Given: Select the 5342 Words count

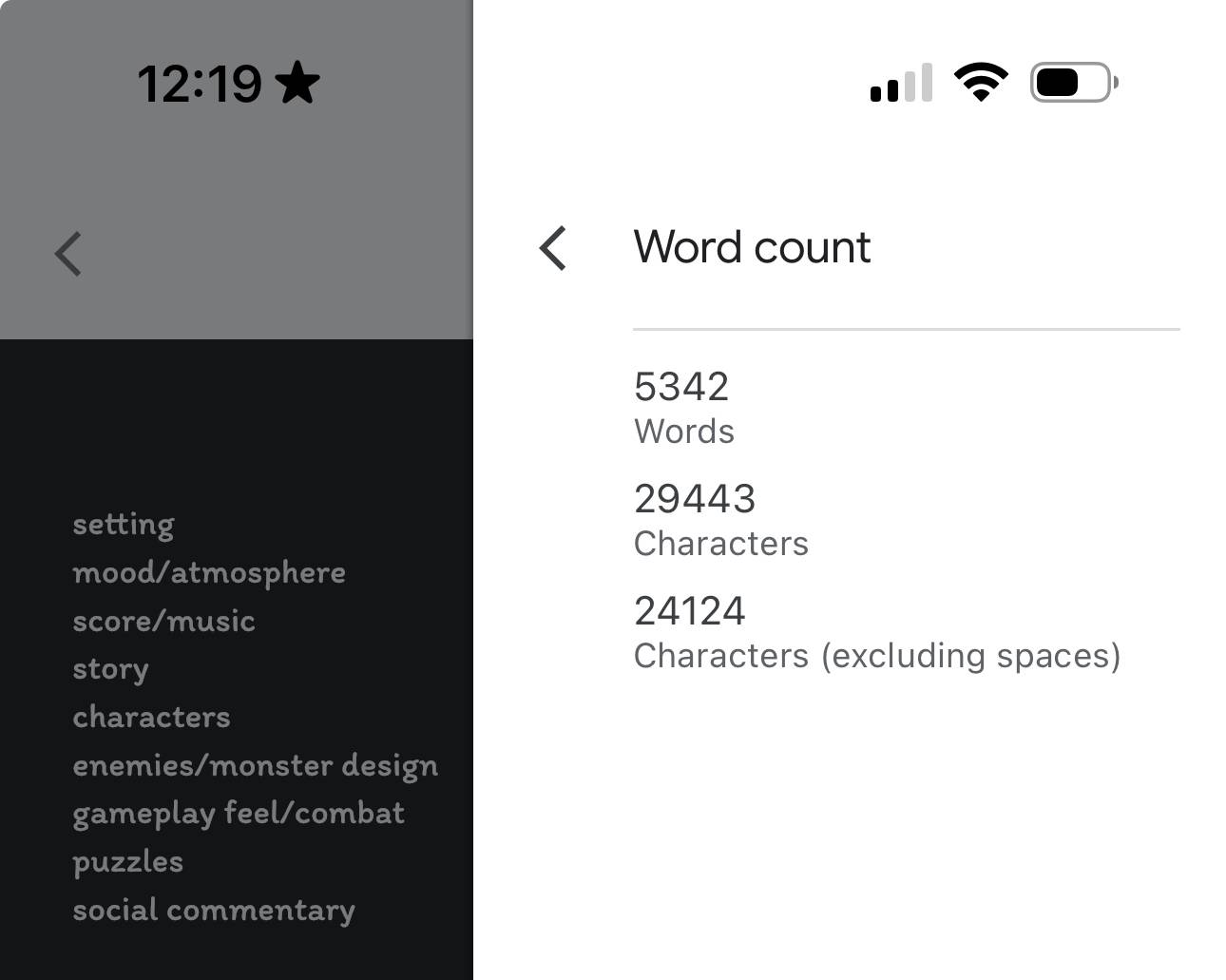Looking at the screenshot, I should tap(683, 407).
